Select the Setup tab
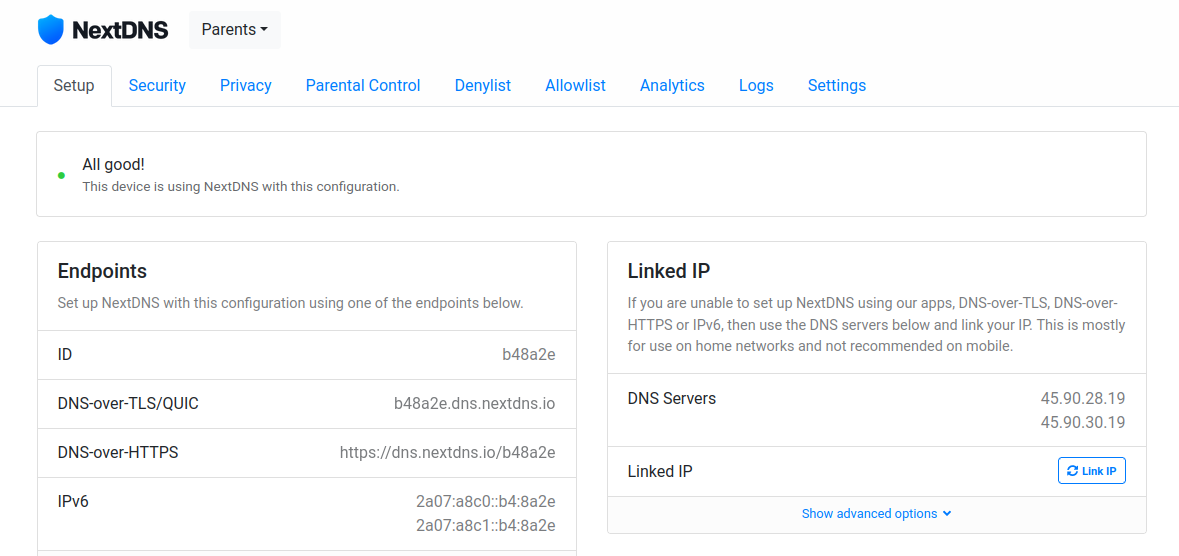Screen dimensions: 1179x556 pos(74,86)
